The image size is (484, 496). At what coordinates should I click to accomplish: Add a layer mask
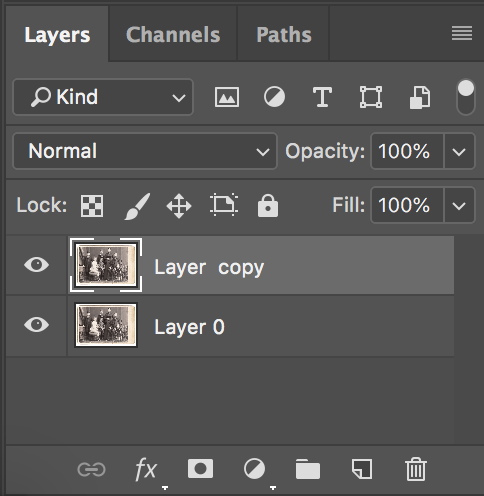click(200, 469)
